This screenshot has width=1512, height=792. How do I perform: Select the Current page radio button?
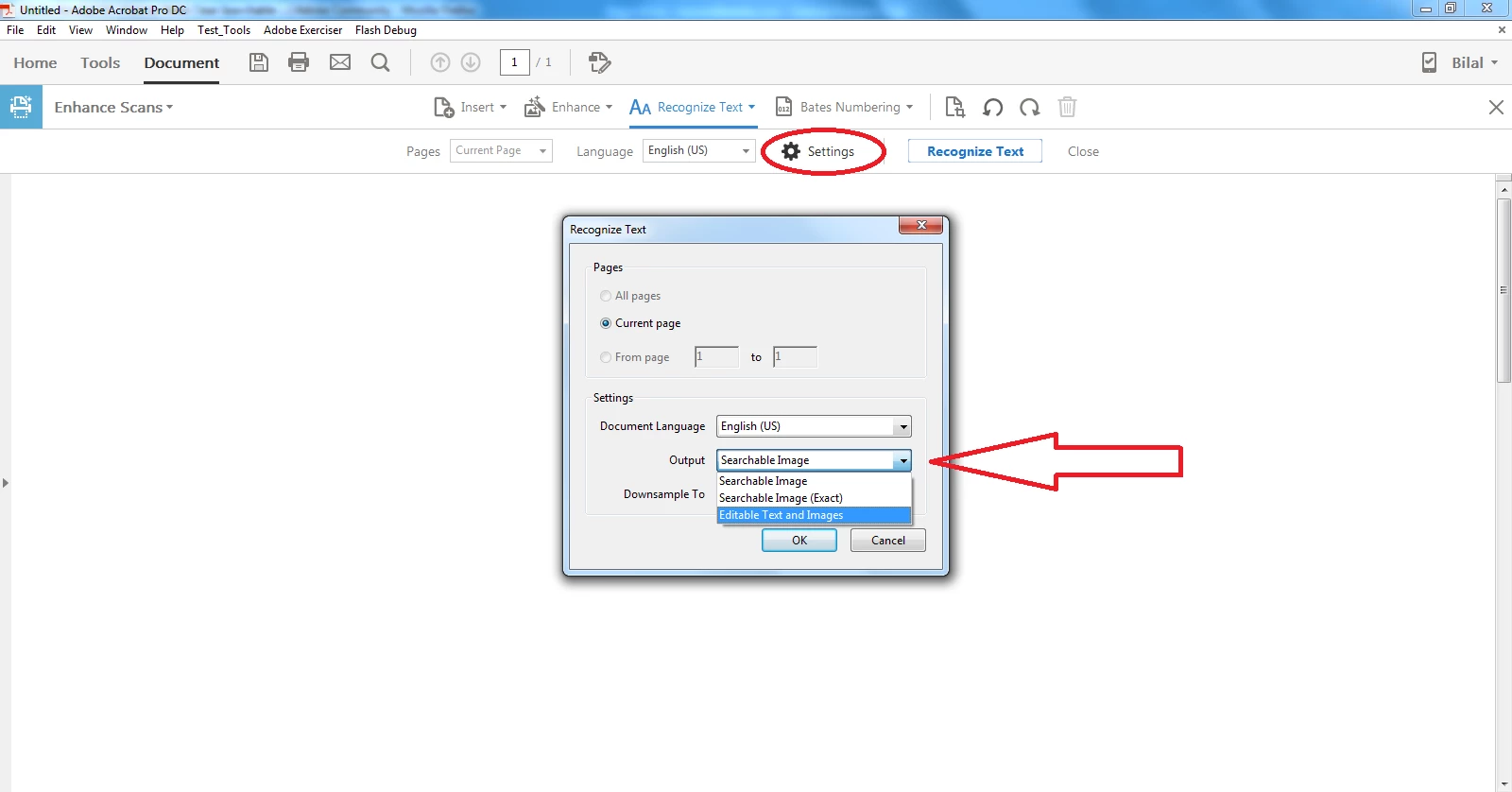coord(606,323)
